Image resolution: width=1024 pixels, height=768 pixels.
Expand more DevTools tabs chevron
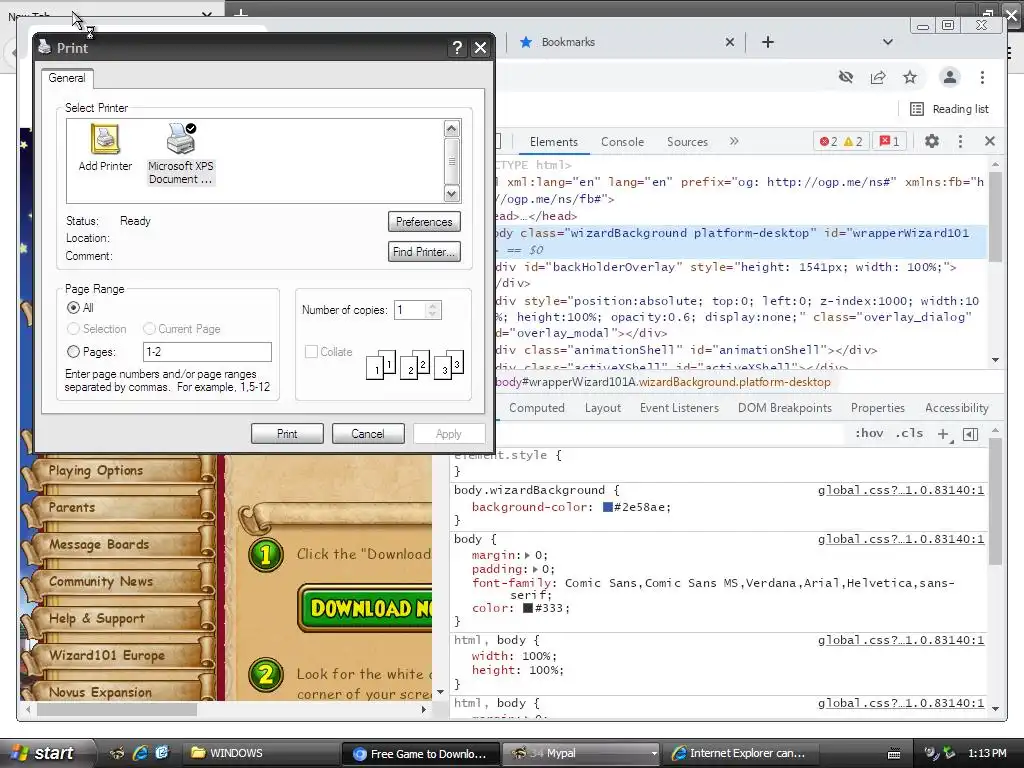[734, 141]
